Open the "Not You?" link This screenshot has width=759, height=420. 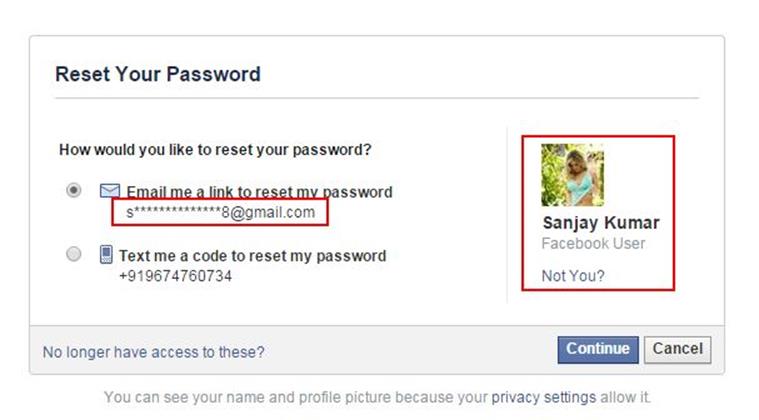point(572,275)
